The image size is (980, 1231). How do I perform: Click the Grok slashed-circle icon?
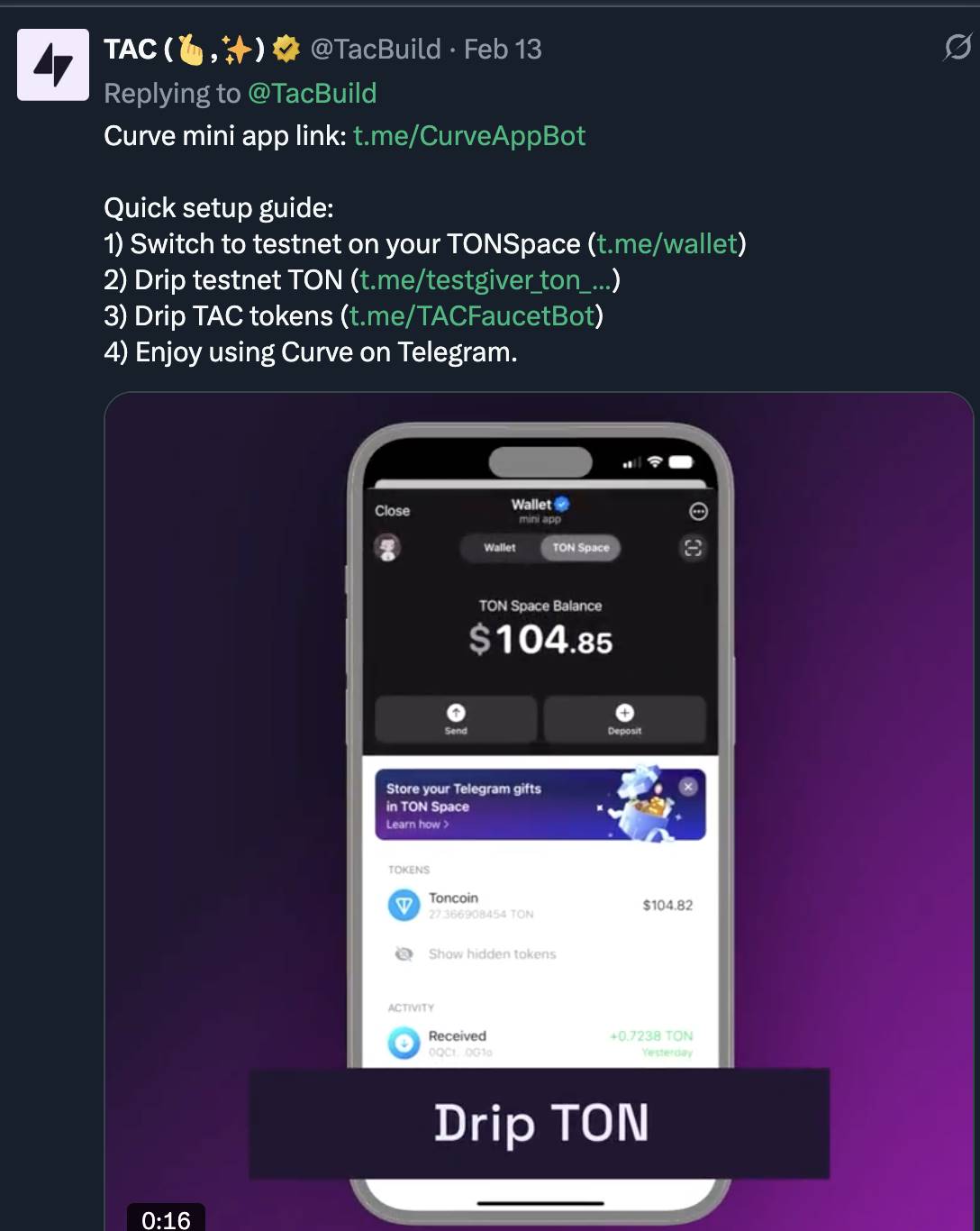pyautogui.click(x=957, y=47)
